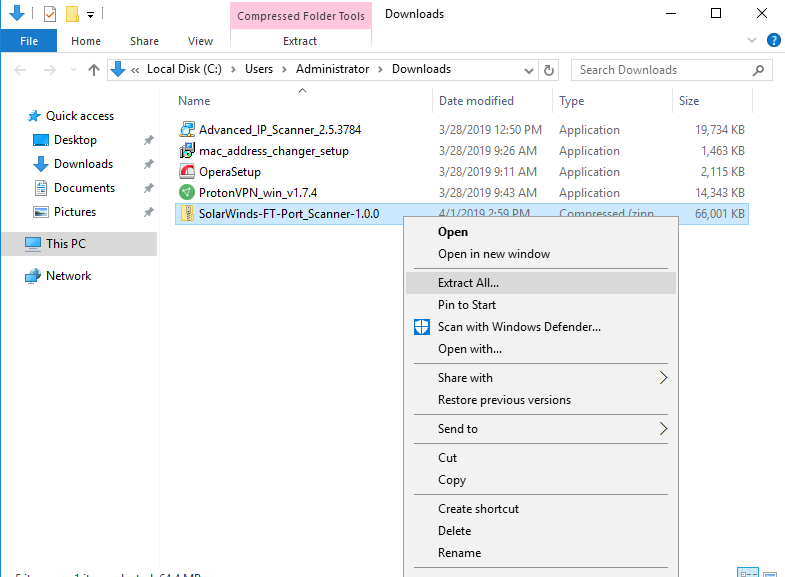Refresh the Downloads folder view
The height and width of the screenshot is (577, 785).
click(549, 70)
